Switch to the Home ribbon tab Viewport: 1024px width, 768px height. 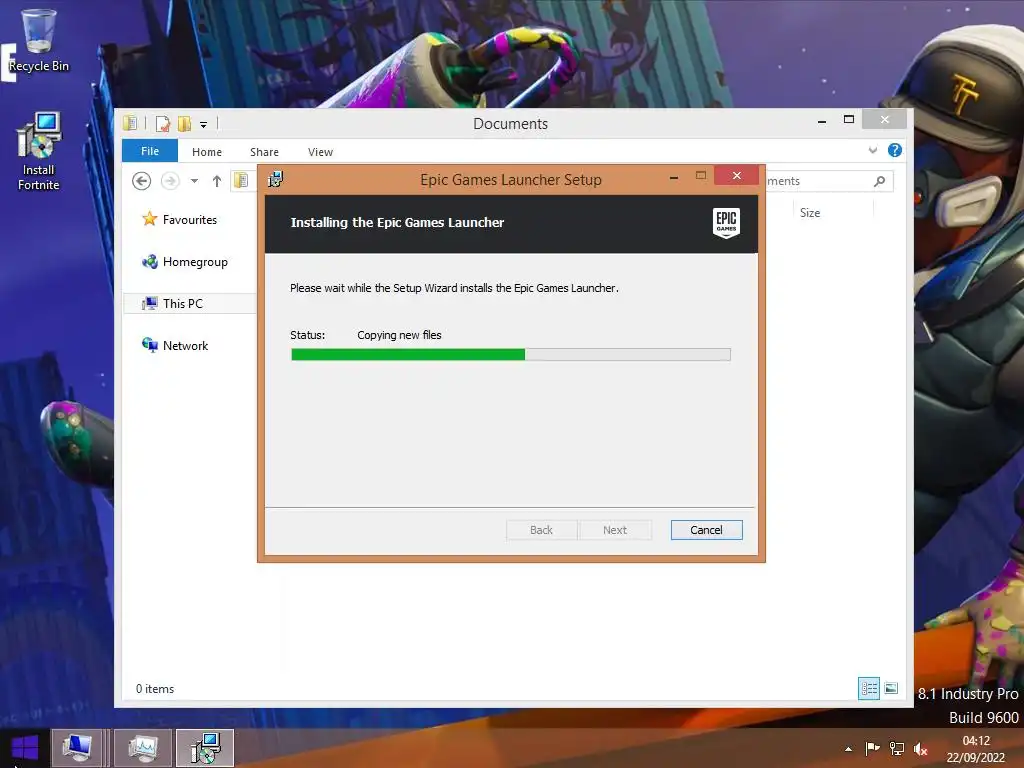click(207, 152)
